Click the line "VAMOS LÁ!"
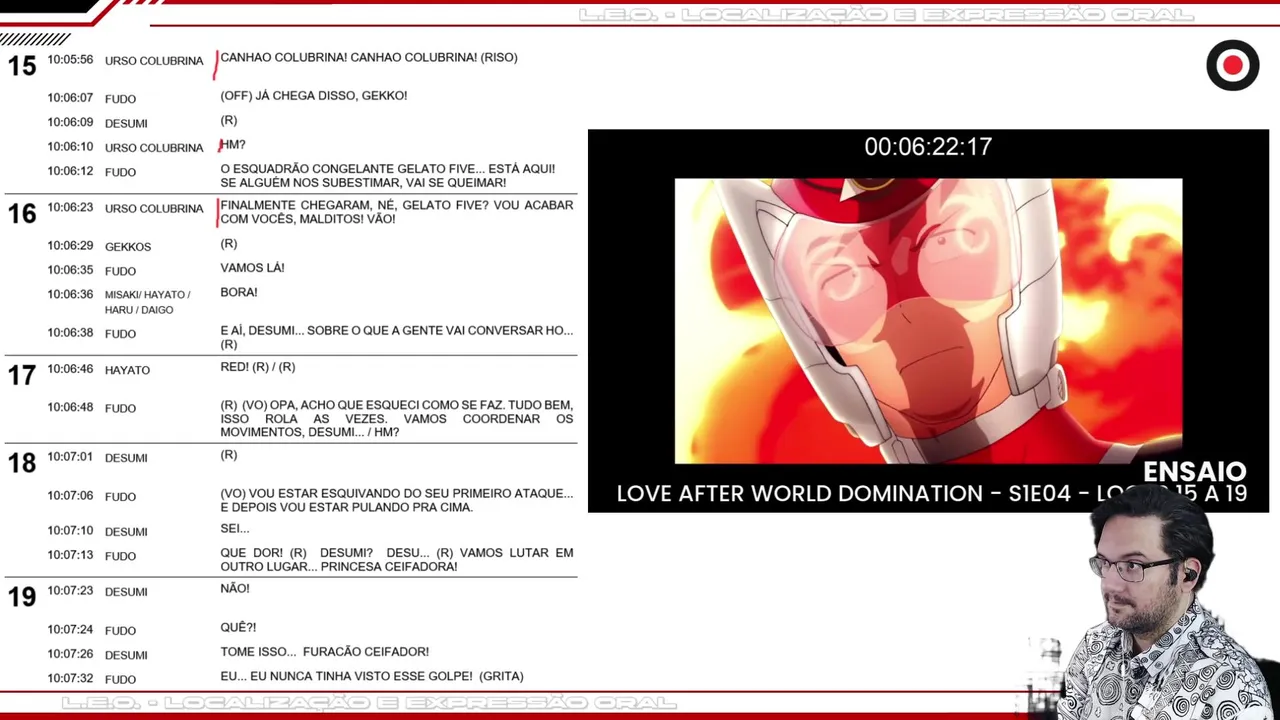1280x720 pixels. 252,268
